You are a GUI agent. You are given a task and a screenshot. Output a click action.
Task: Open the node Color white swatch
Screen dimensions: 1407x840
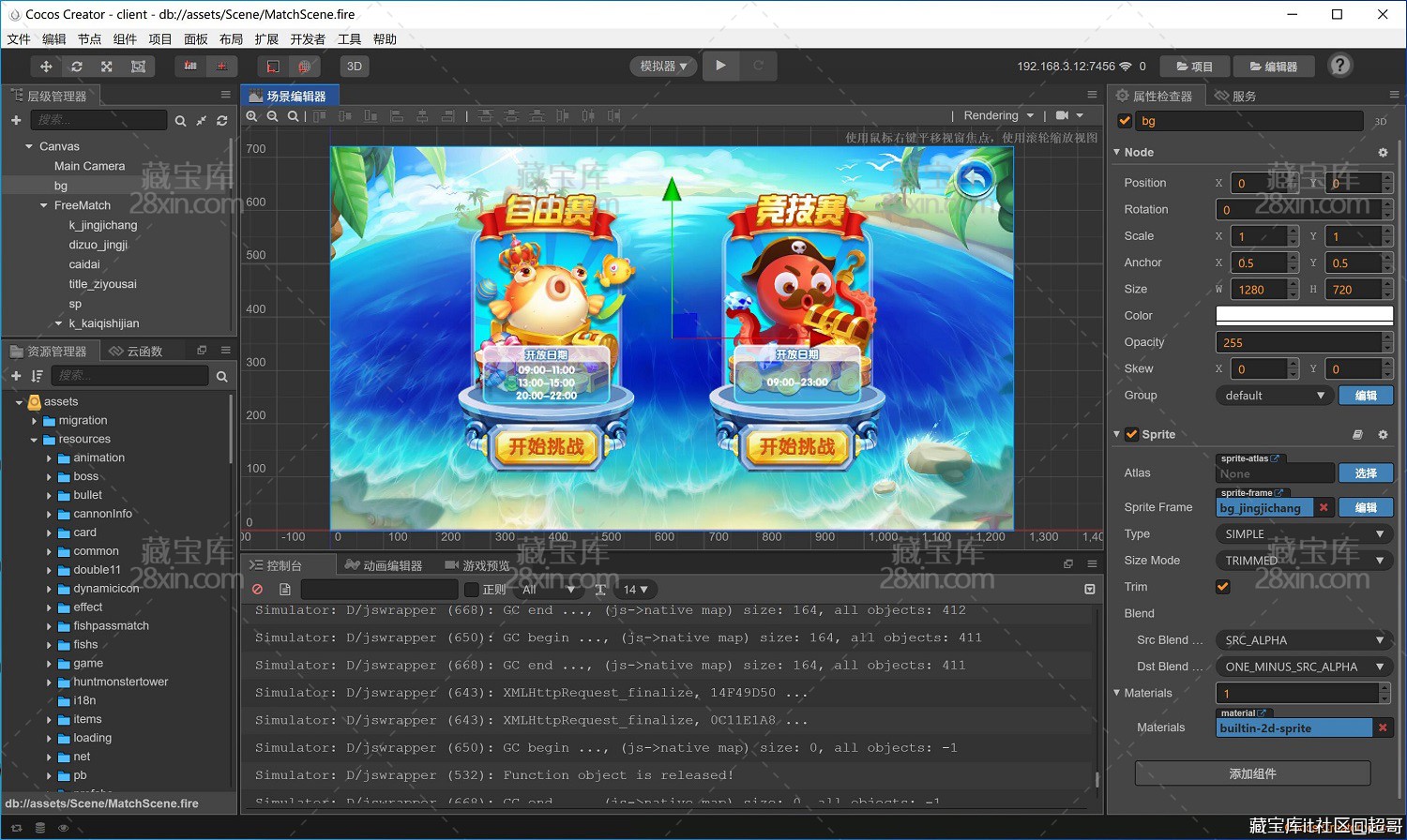tap(1304, 316)
